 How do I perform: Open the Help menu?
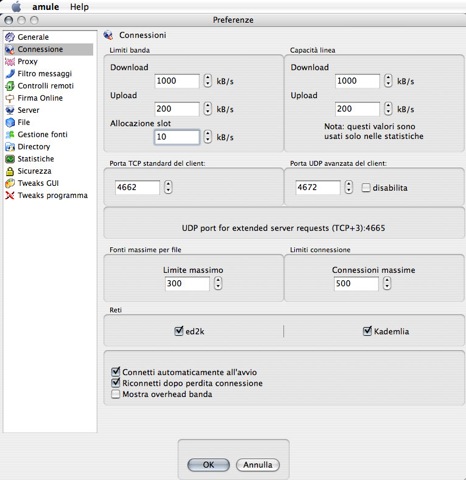(x=79, y=7)
